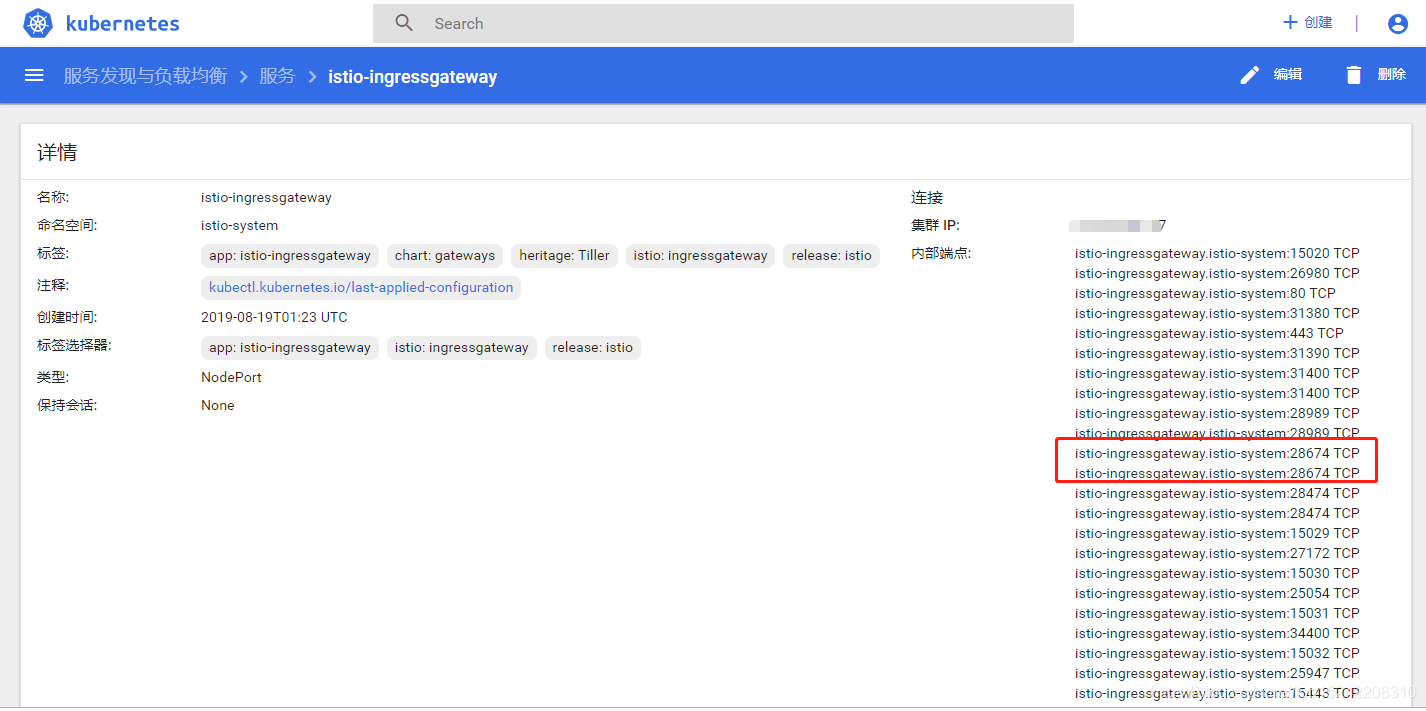Select endpoint istio-ingressgateway.istio-system:15029 TCP
The image size is (1426, 711).
click(x=1217, y=533)
